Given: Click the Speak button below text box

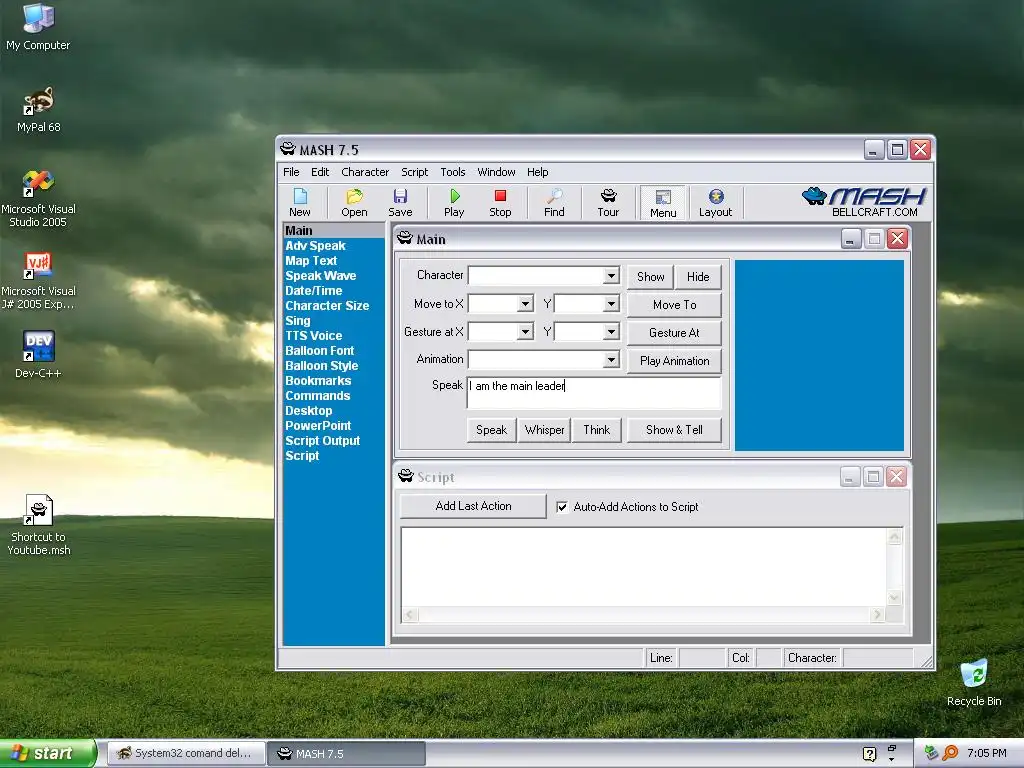Looking at the screenshot, I should tap(491, 430).
